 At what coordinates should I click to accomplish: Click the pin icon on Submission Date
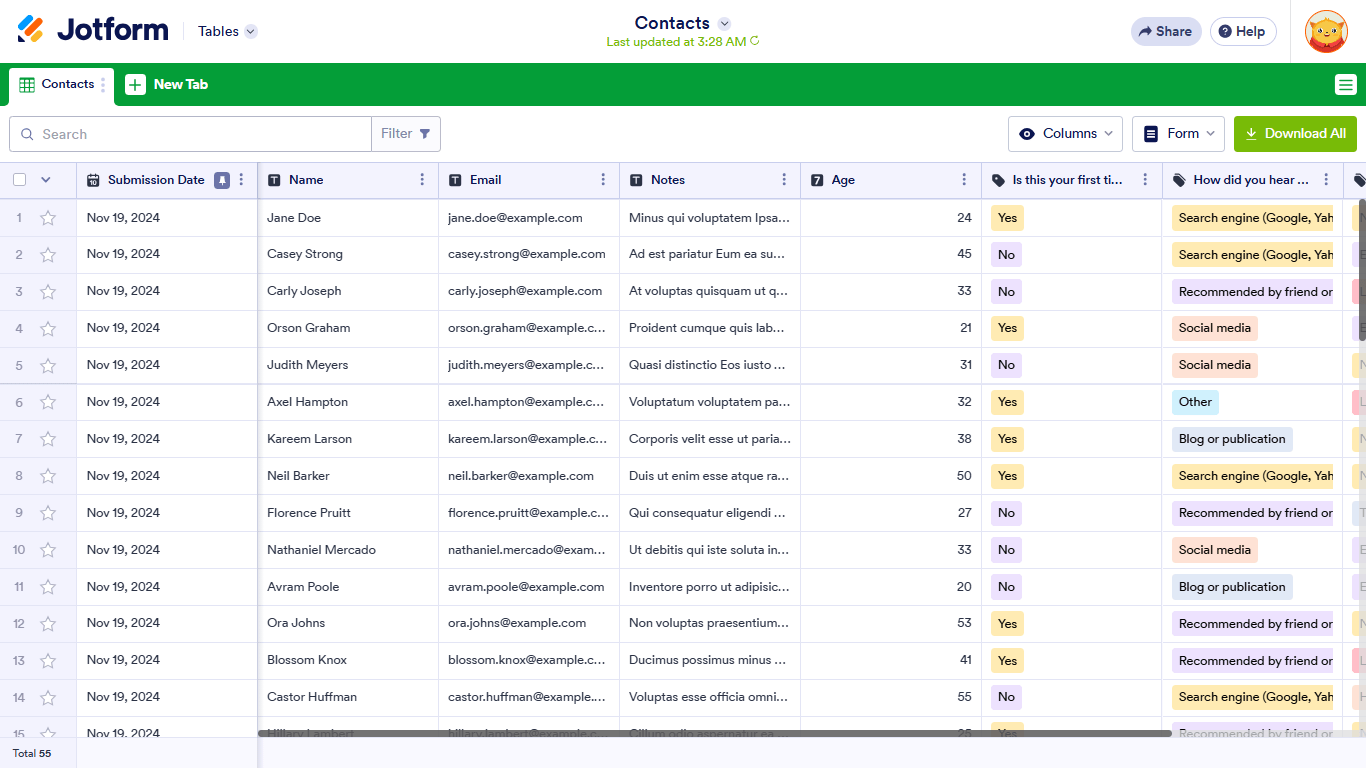222,180
